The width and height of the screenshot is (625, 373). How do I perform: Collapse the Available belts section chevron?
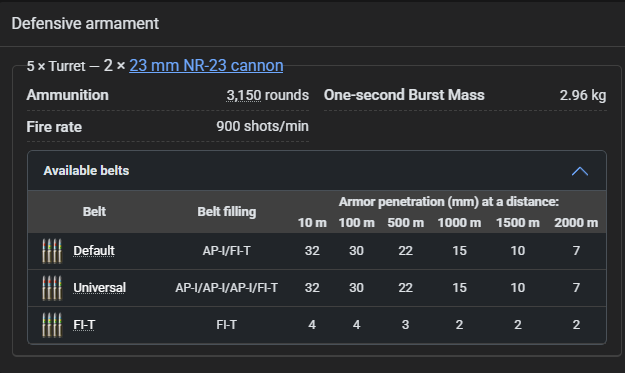tap(580, 171)
